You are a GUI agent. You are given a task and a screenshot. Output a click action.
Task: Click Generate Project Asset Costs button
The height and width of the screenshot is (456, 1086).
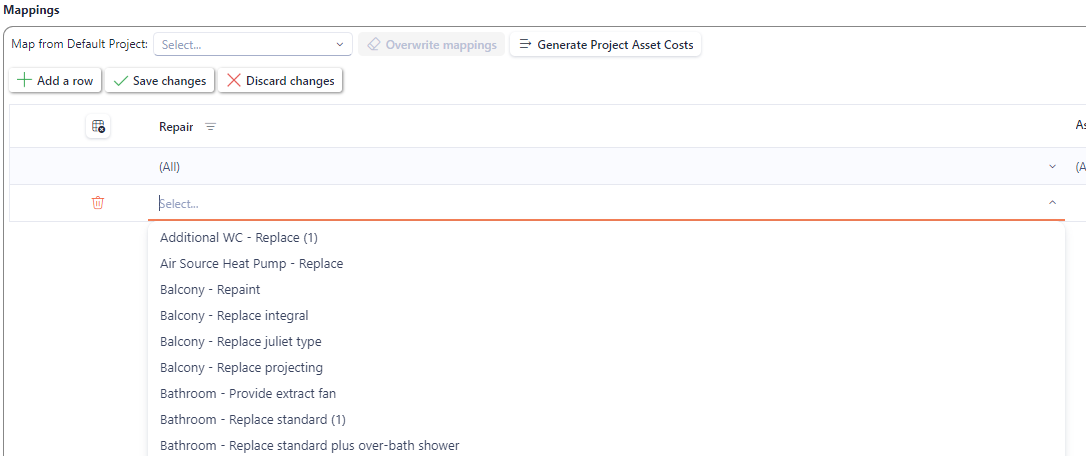(606, 45)
